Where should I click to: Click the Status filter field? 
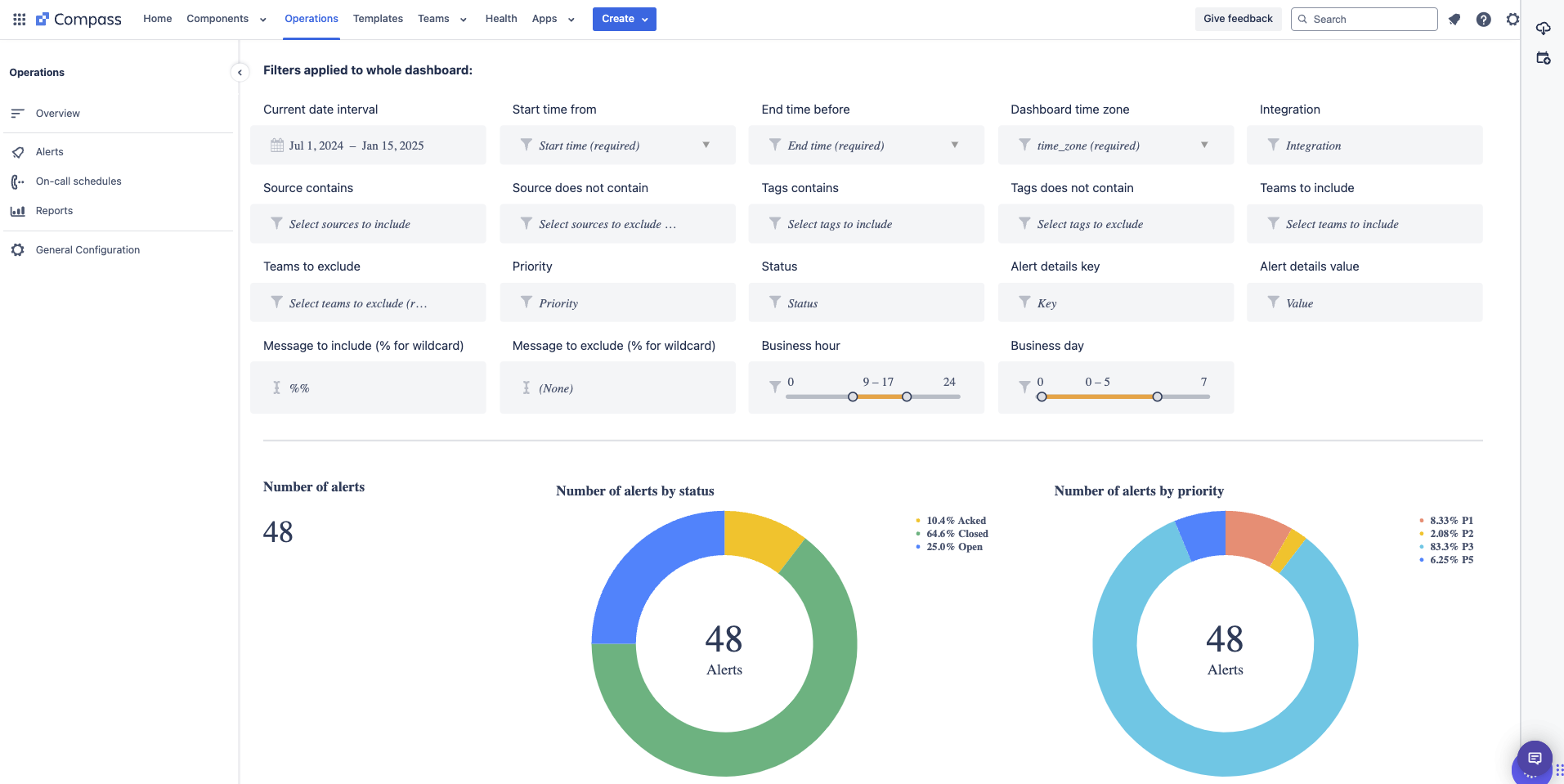coord(867,302)
